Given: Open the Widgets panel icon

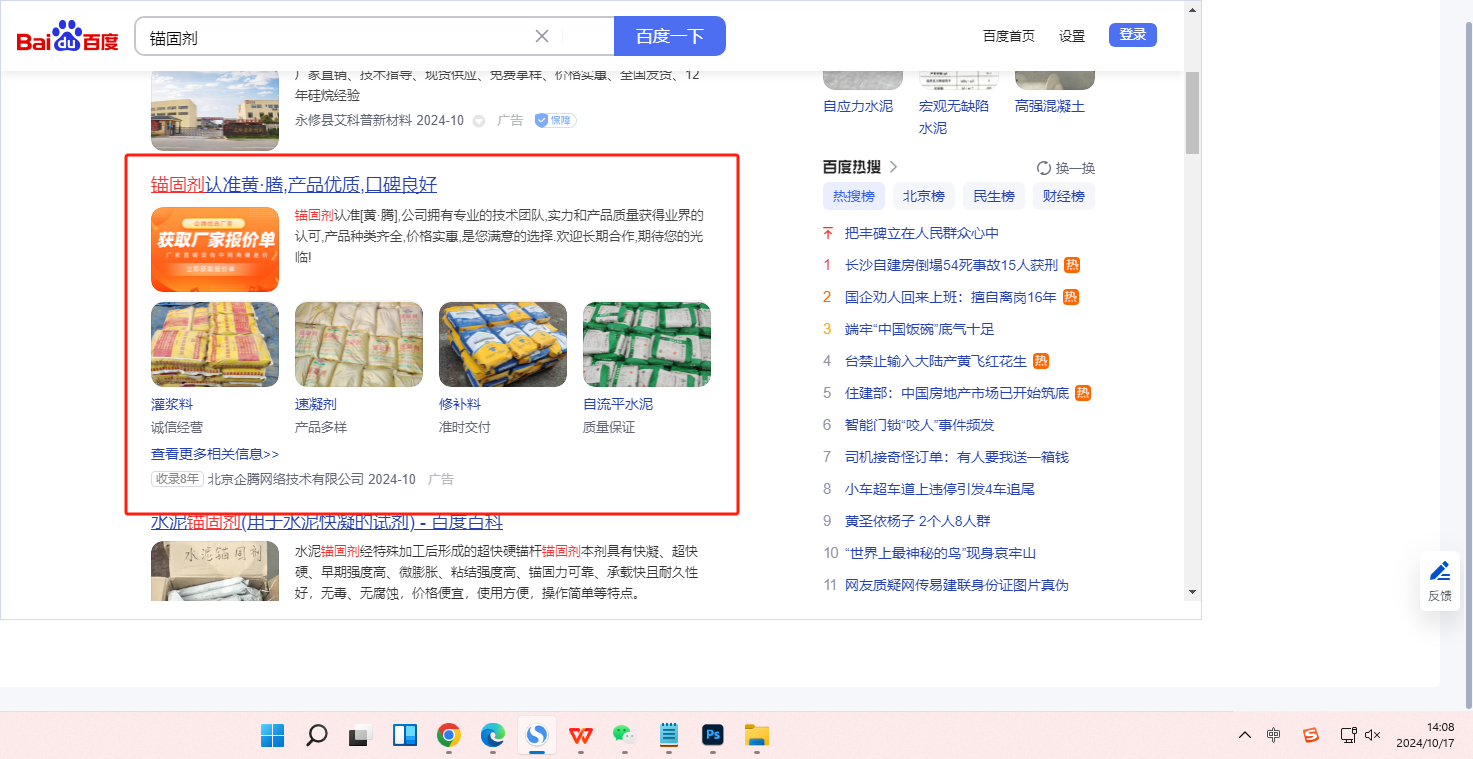Looking at the screenshot, I should pyautogui.click(x=404, y=736).
